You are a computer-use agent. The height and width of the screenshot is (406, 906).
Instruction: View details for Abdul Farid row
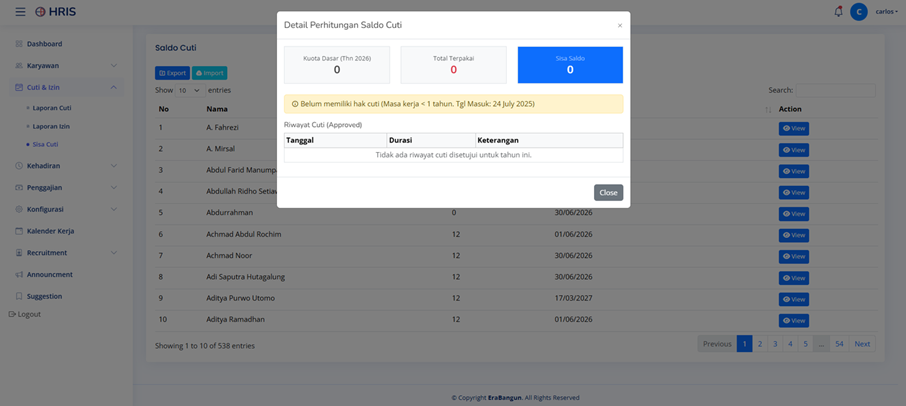(794, 172)
